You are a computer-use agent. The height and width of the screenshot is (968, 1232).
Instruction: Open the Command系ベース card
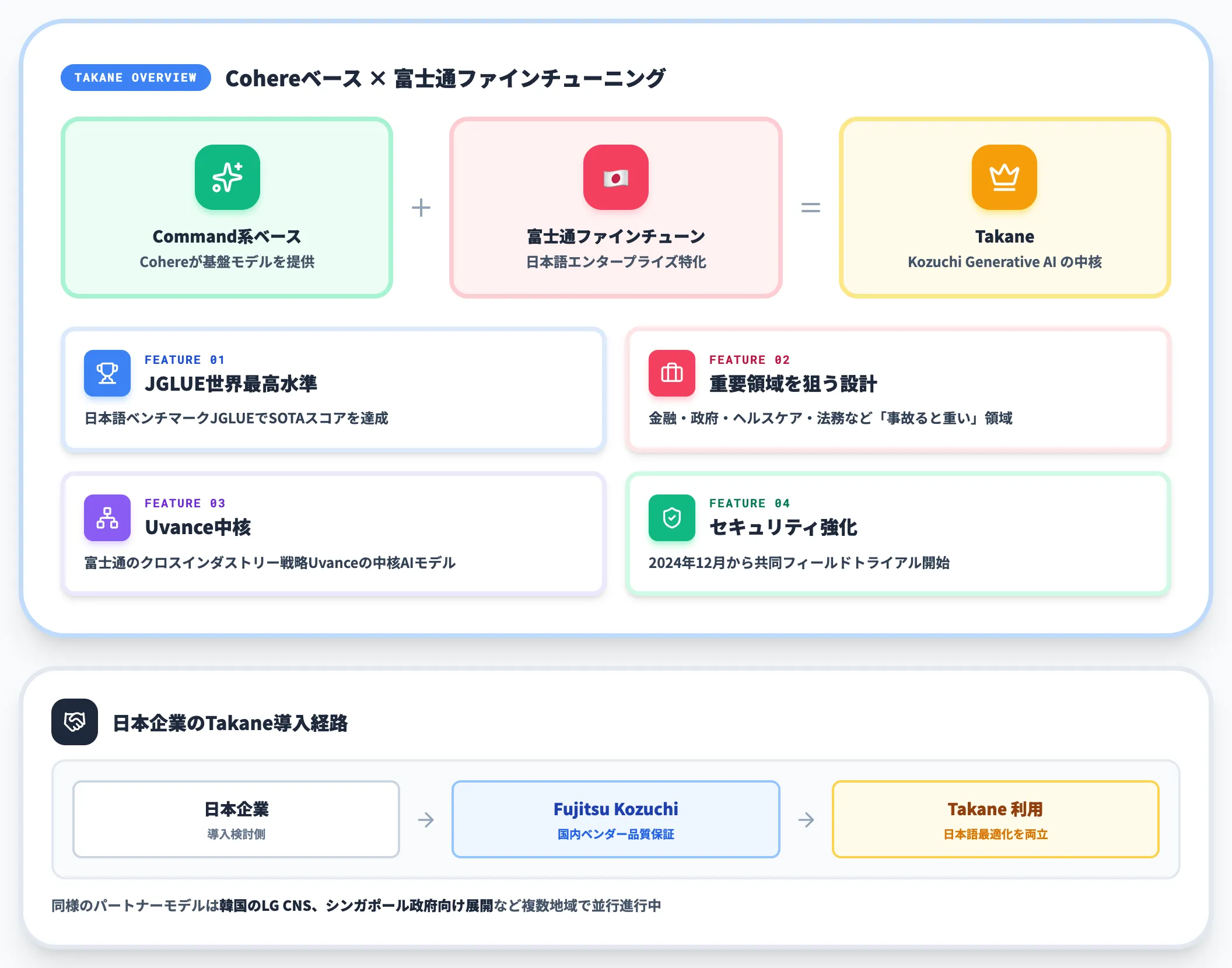tap(227, 208)
